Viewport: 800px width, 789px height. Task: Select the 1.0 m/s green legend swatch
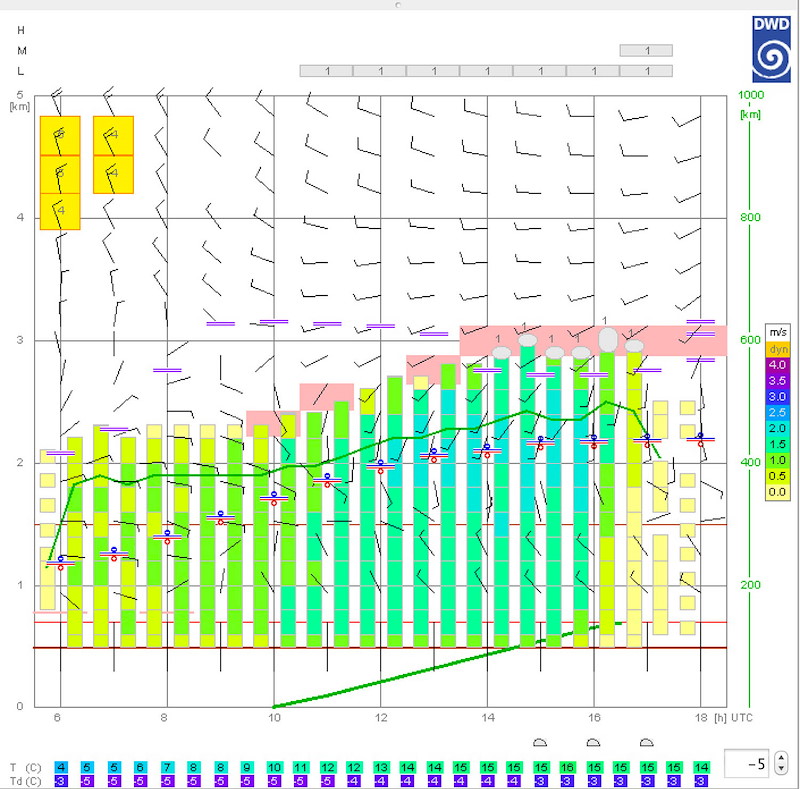[x=778, y=460]
